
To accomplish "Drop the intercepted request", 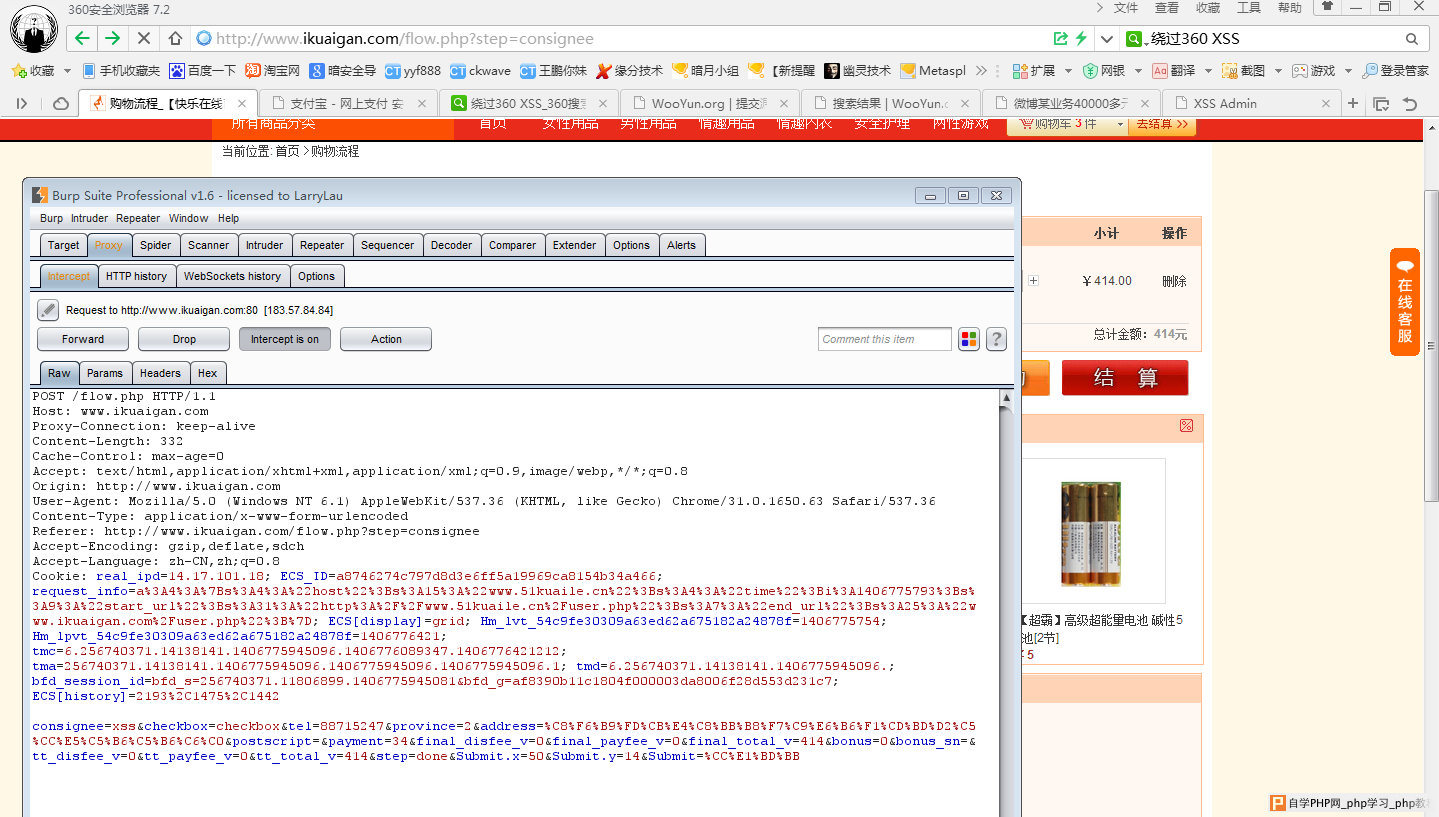I will tap(184, 339).
